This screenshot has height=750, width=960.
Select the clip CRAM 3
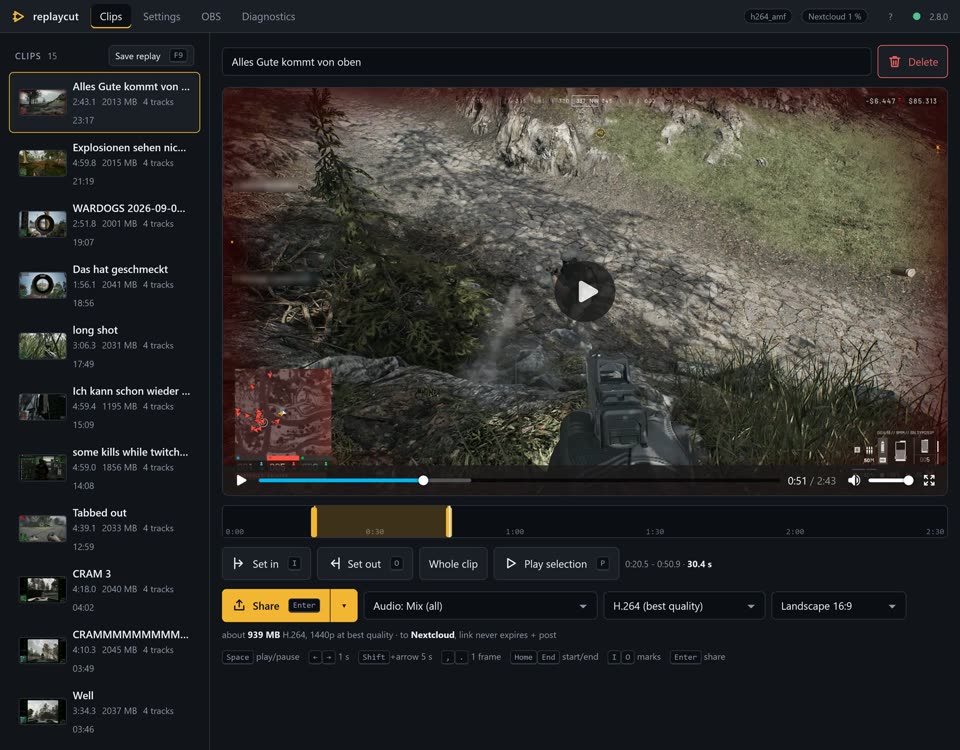pyautogui.click(x=105, y=590)
